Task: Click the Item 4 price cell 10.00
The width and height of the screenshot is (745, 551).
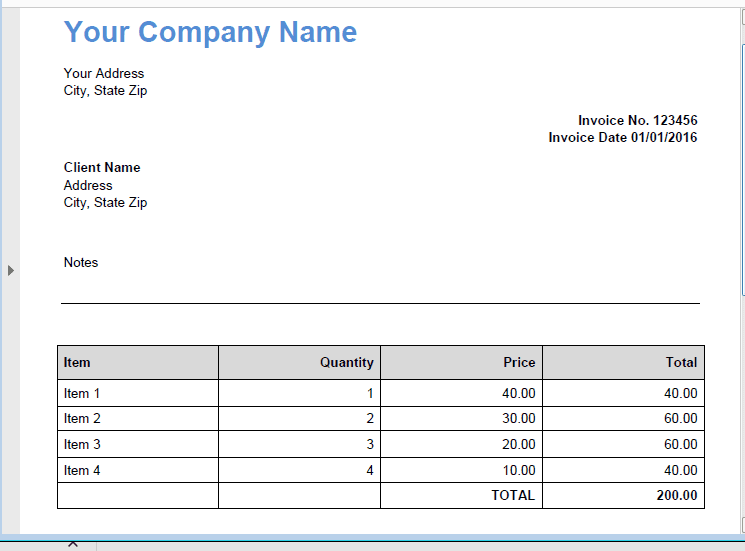Action: (461, 470)
